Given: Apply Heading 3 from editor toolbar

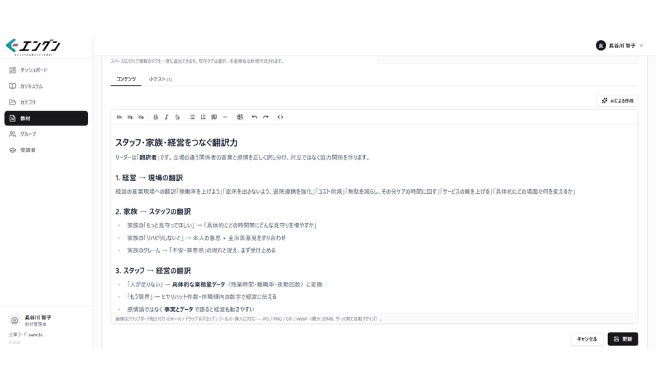Looking at the screenshot, I should [141, 117].
